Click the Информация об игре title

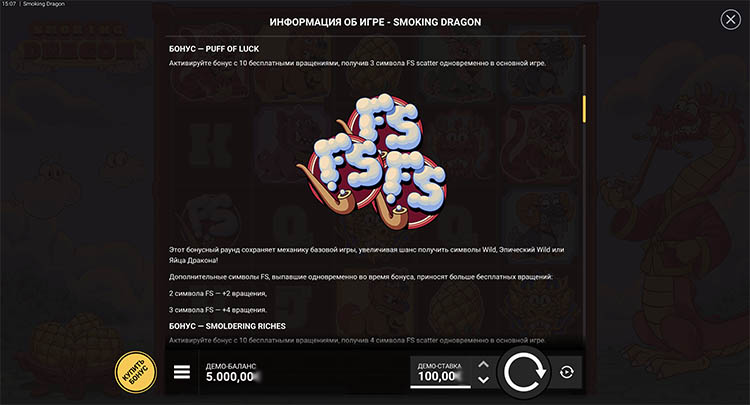[327, 22]
